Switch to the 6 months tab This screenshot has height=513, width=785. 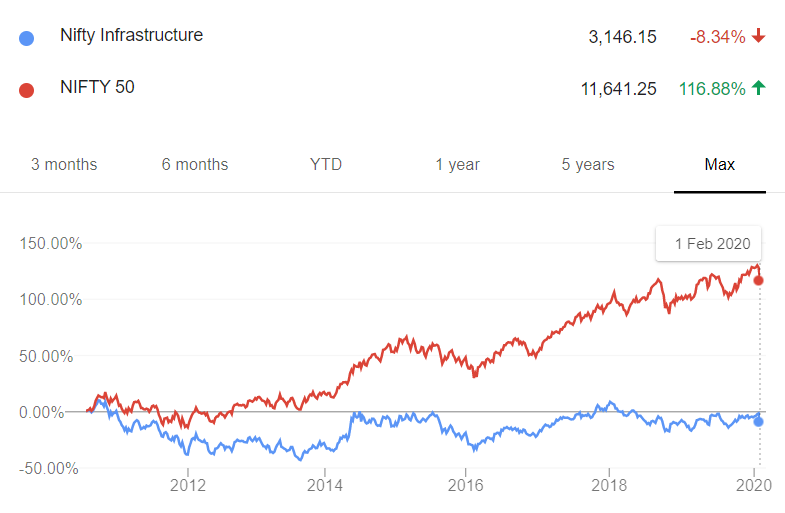click(x=195, y=164)
